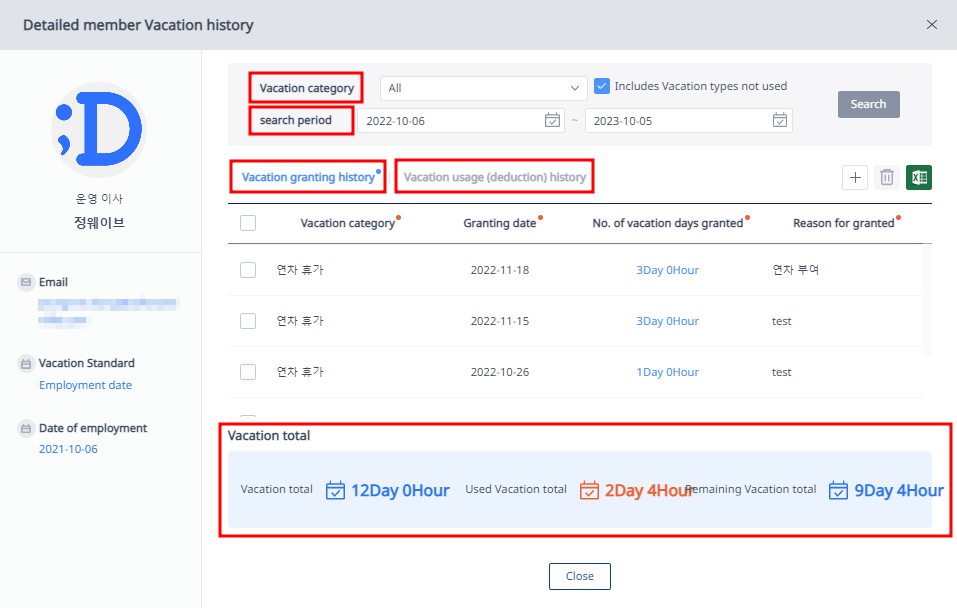Click the blue calendar icon next to Vacation total
Image resolution: width=957 pixels, height=608 pixels.
[x=335, y=490]
